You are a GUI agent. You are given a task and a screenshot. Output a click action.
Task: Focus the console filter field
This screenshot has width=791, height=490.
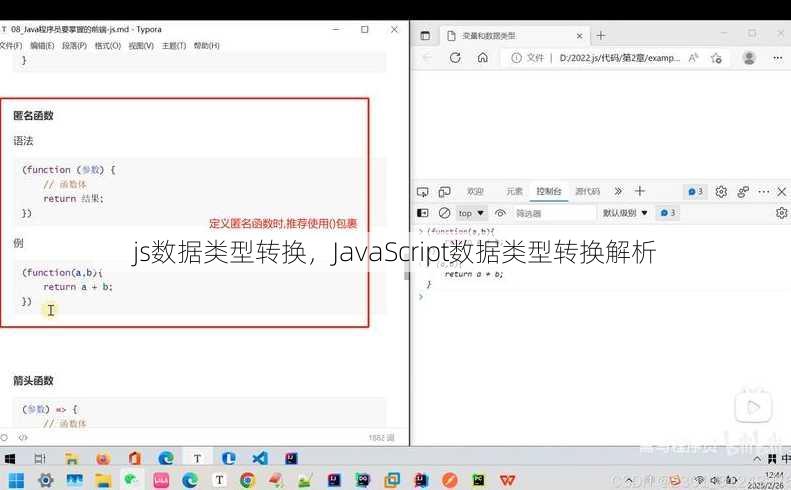click(553, 213)
